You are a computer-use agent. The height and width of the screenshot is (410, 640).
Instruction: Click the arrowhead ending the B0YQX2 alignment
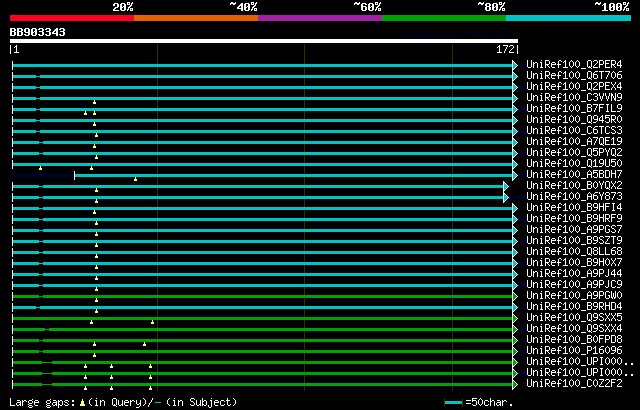click(506, 186)
